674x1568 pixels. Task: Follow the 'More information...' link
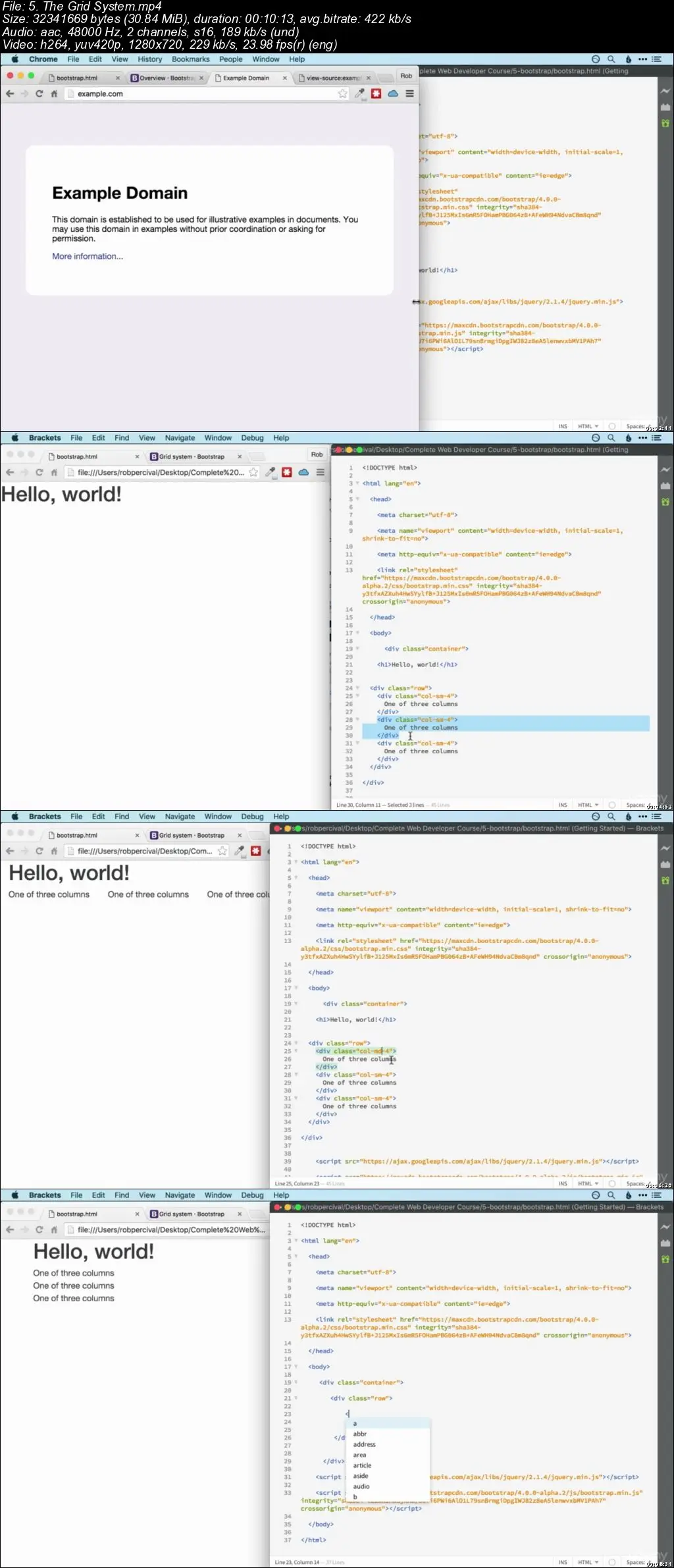(x=88, y=256)
